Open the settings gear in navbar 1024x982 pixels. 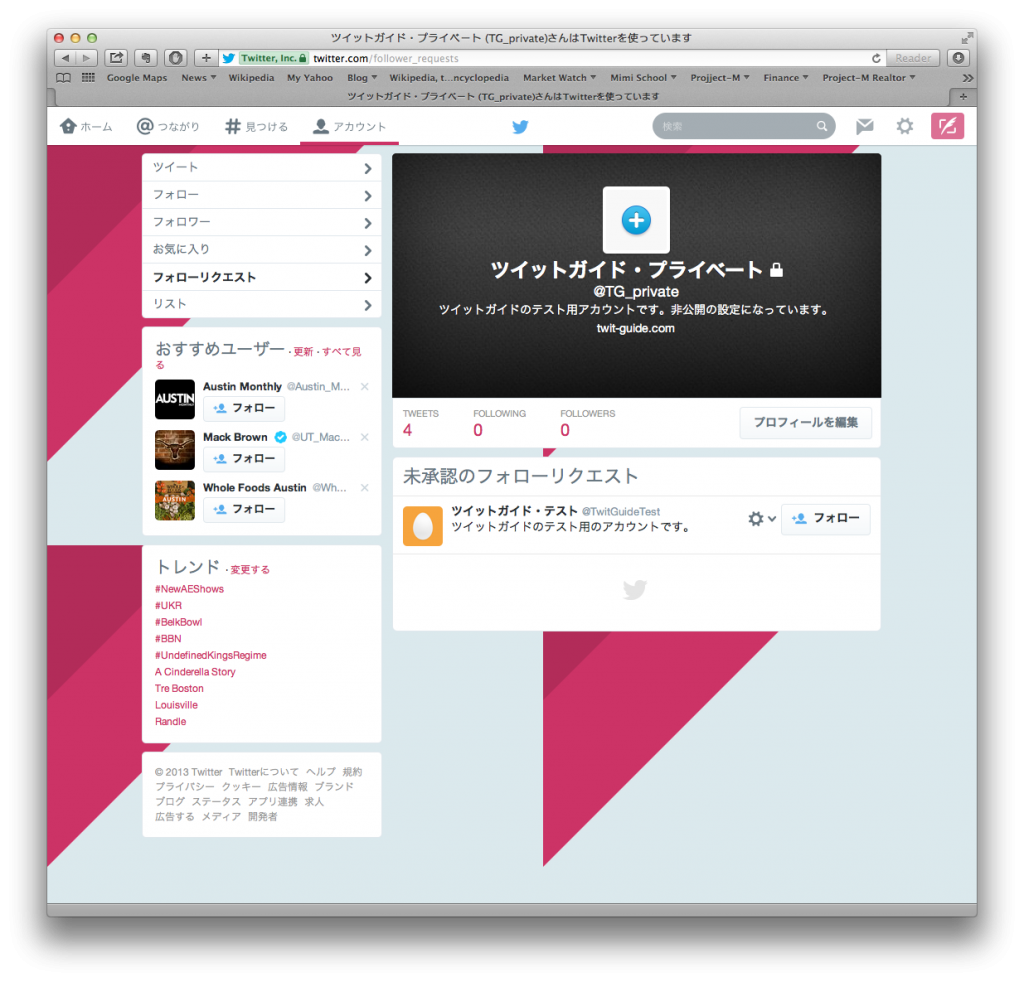(904, 126)
